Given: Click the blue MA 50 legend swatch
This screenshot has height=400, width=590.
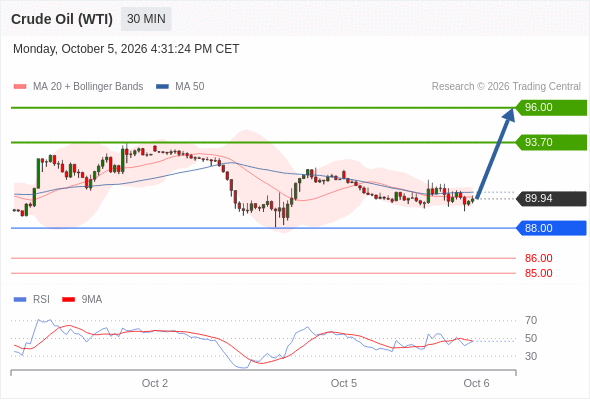Looking at the screenshot, I should coord(162,87).
